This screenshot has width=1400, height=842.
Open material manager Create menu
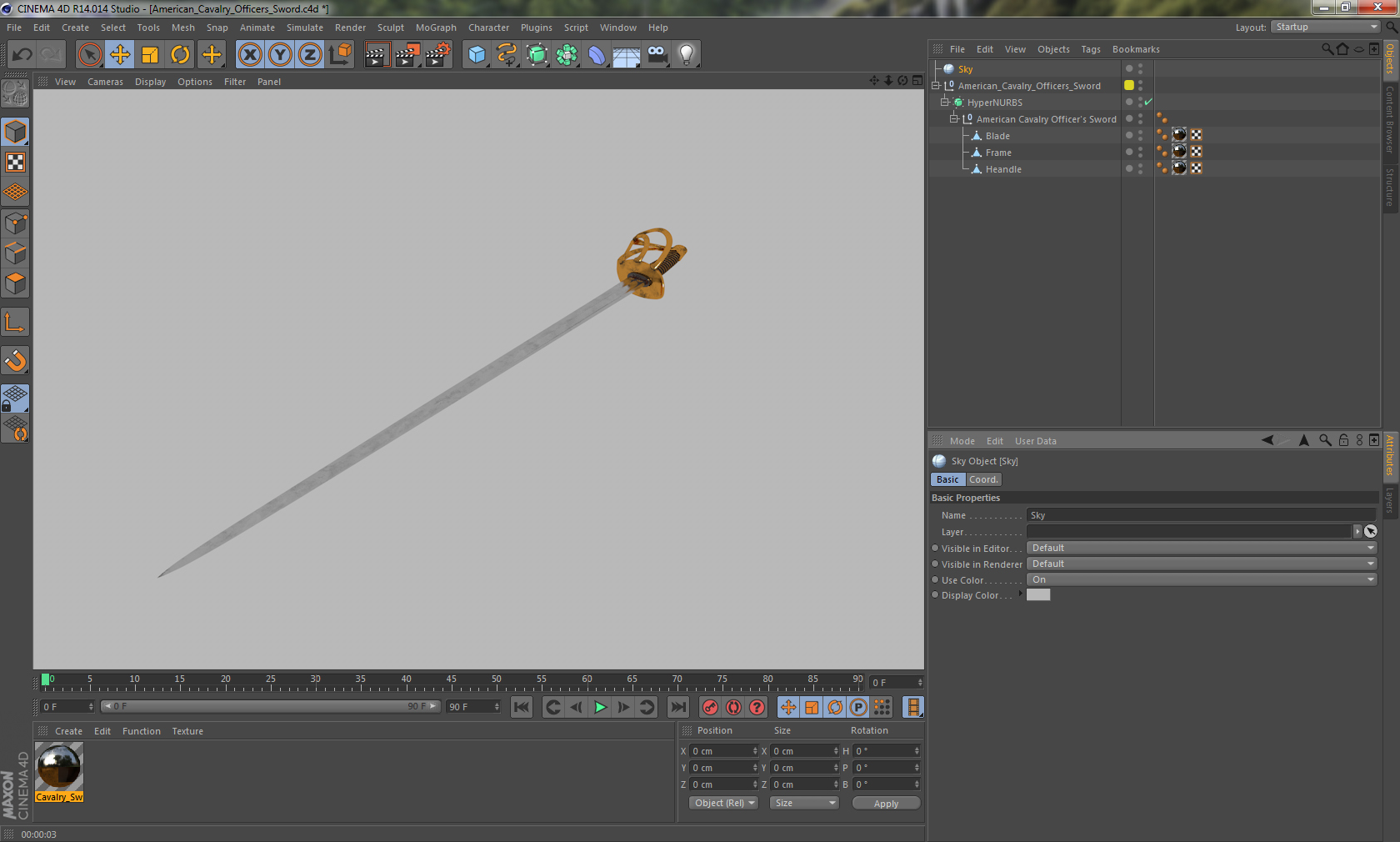coord(68,731)
